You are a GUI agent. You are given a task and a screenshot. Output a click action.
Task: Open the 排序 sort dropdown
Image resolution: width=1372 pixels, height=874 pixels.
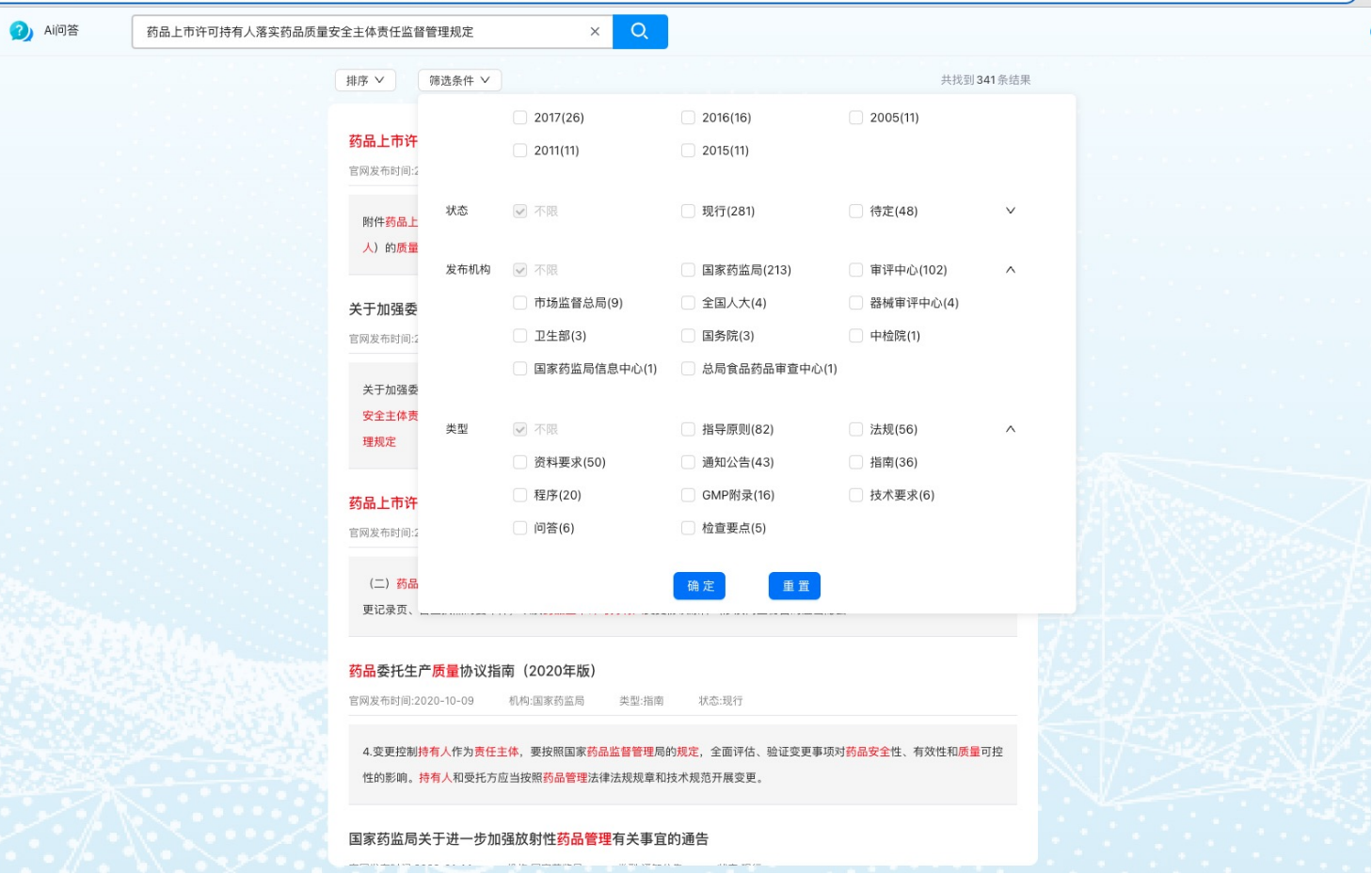coord(365,81)
